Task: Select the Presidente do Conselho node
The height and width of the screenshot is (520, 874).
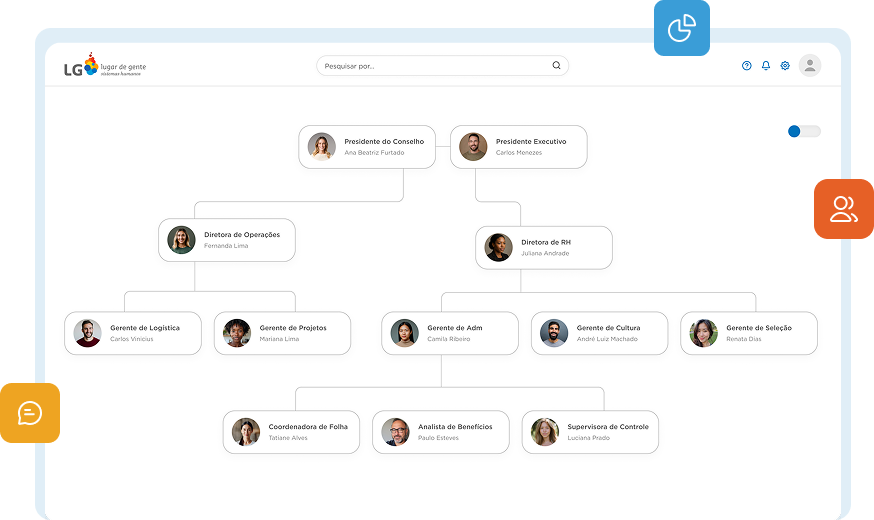Action: (367, 147)
